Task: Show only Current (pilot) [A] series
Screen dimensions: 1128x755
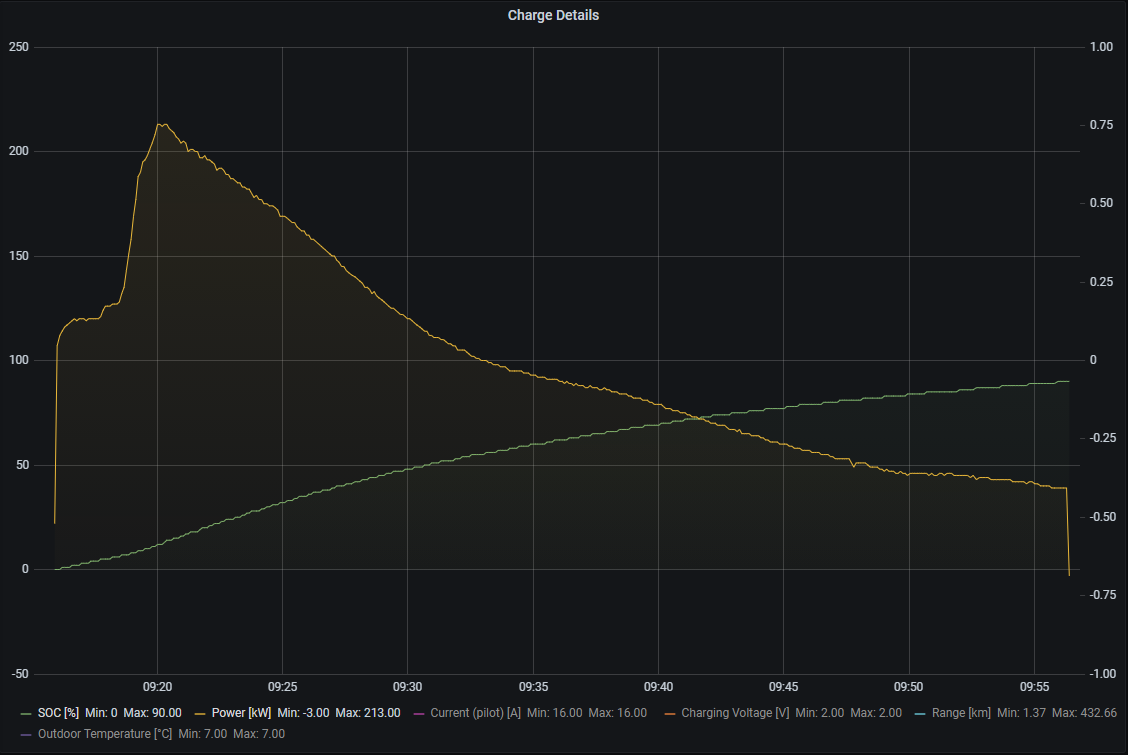Action: [x=470, y=713]
